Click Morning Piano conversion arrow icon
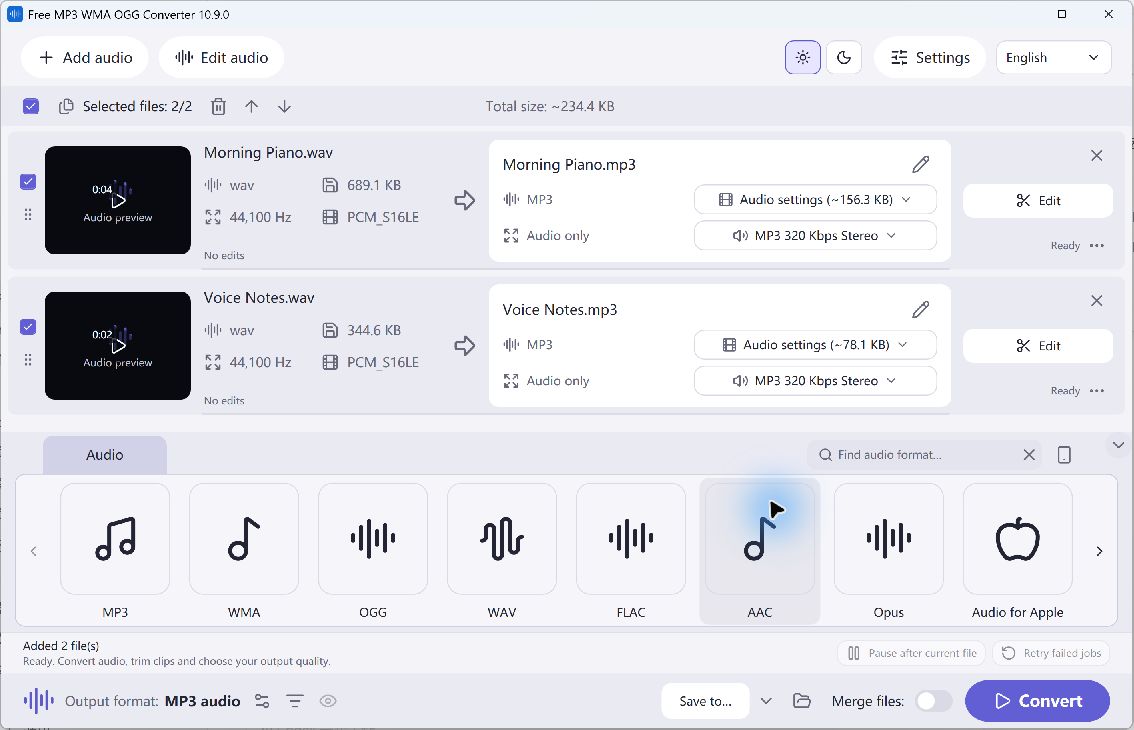 [464, 200]
